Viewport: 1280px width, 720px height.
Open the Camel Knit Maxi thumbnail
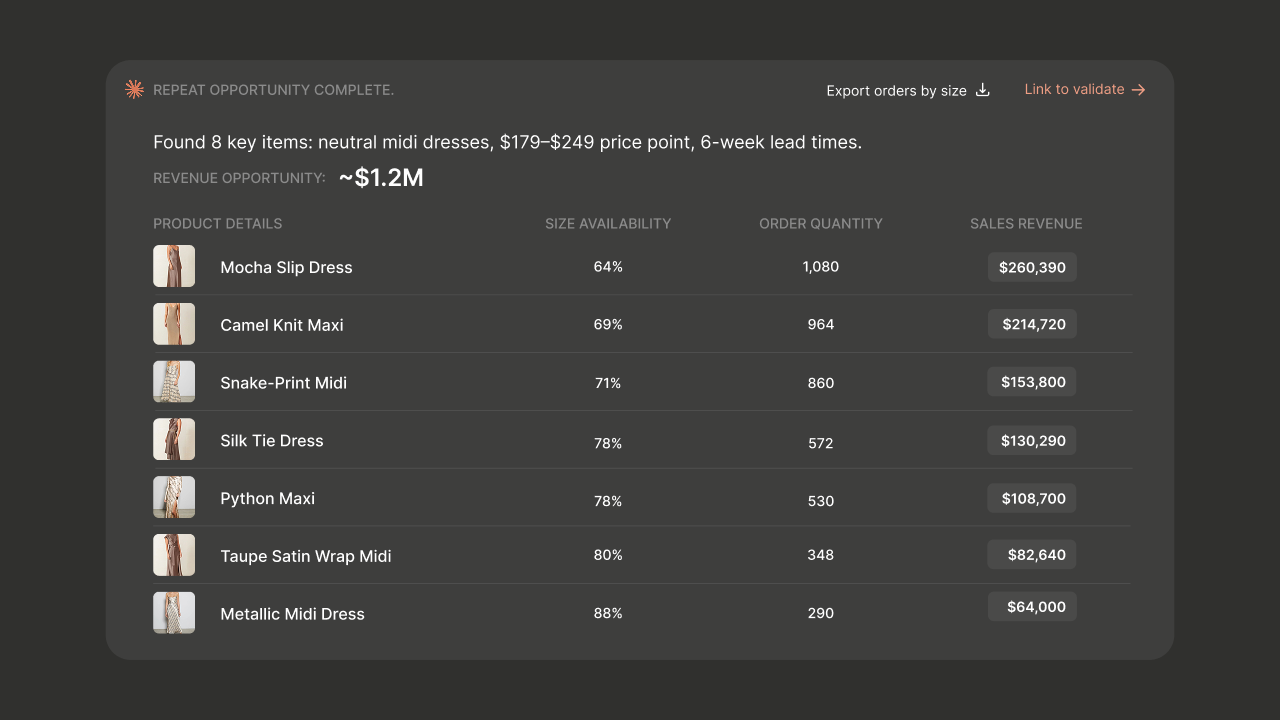coord(174,324)
